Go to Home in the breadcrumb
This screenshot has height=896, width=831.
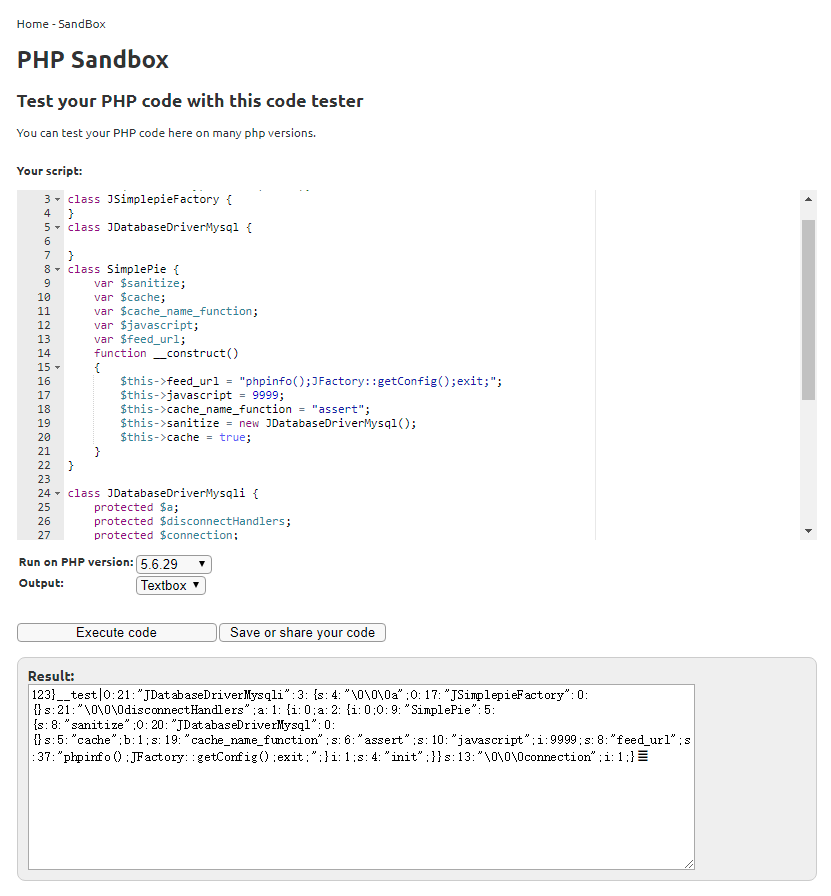tap(32, 24)
